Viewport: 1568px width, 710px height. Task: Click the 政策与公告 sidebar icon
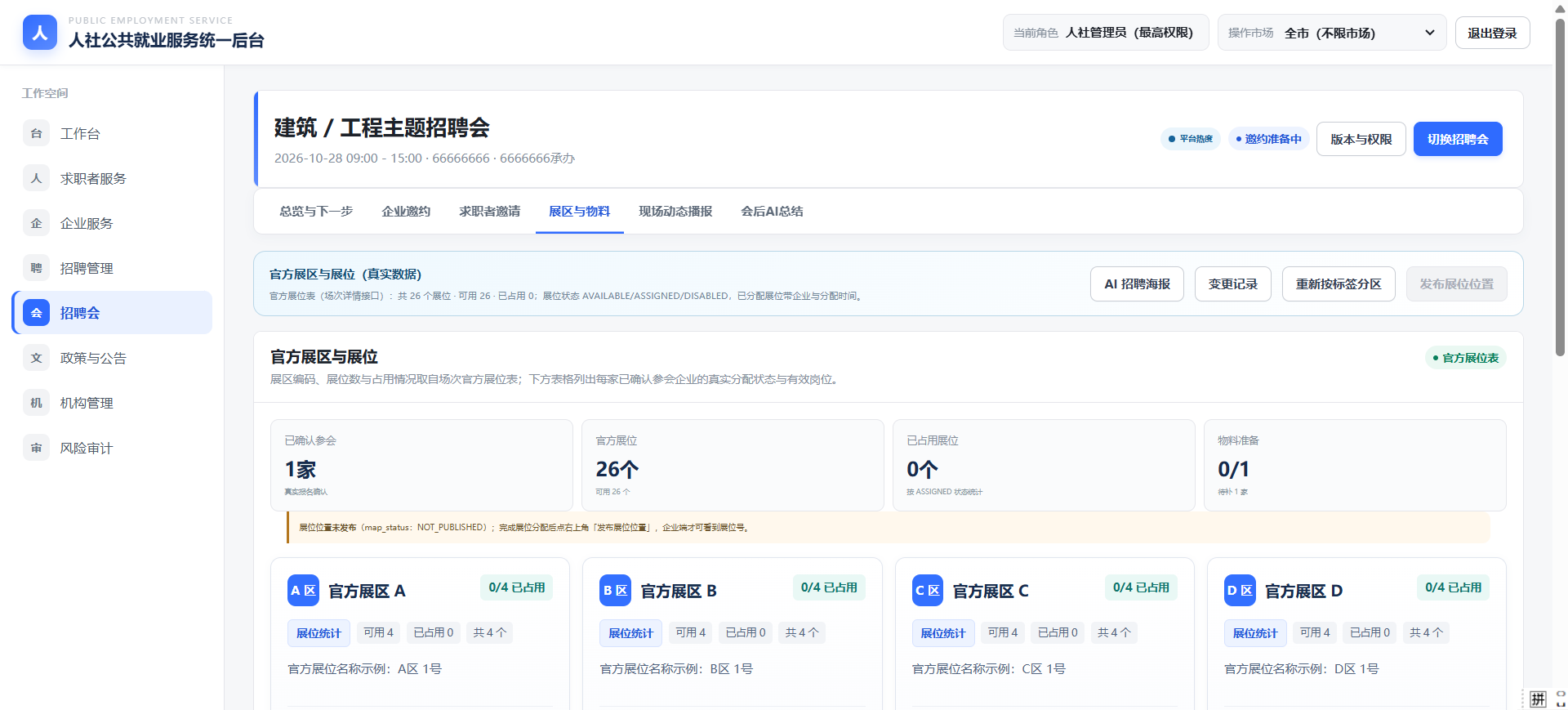coord(36,358)
